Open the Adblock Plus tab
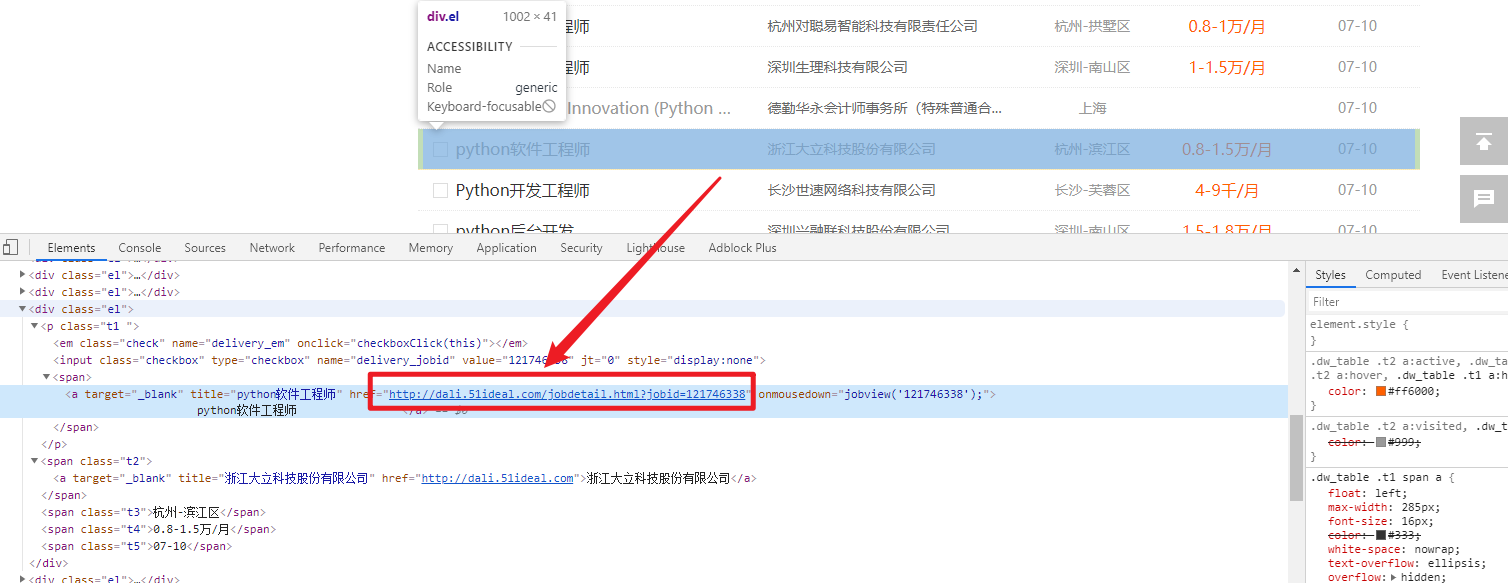This screenshot has width=1508, height=583. point(742,248)
